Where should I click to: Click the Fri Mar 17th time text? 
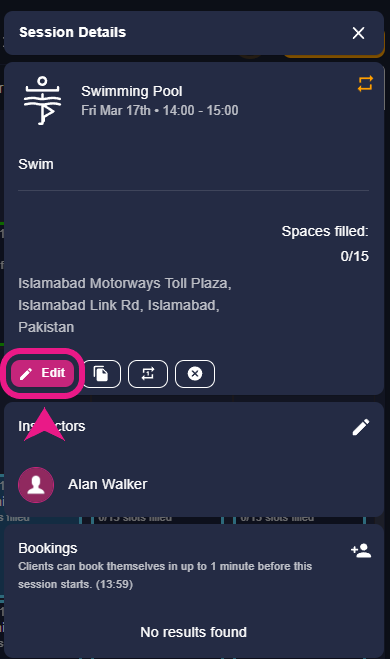click(x=160, y=111)
